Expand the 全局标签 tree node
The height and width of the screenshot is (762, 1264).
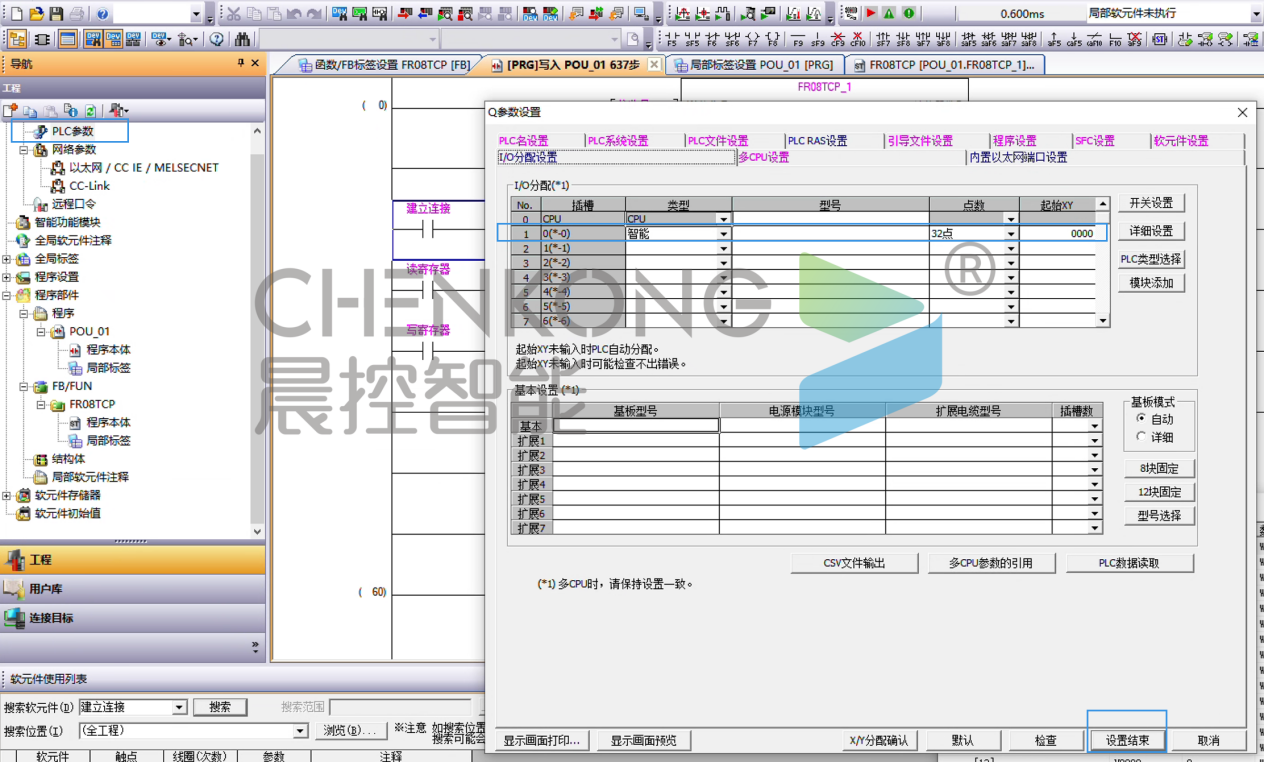(7, 259)
